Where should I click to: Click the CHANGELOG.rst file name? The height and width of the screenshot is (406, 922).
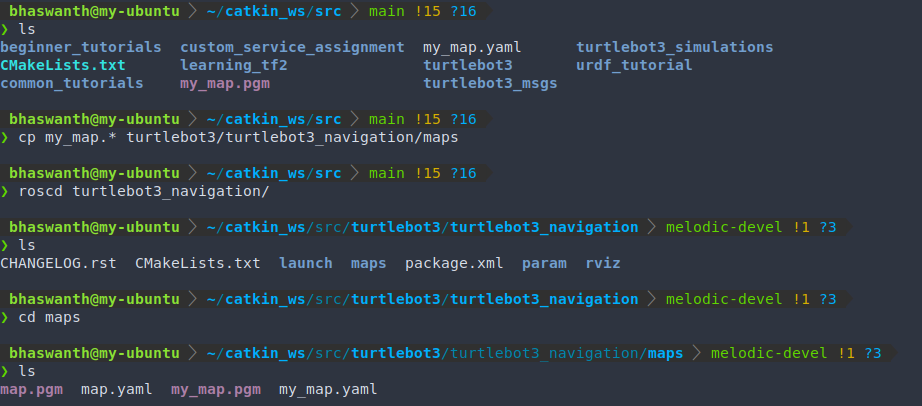coord(58,263)
